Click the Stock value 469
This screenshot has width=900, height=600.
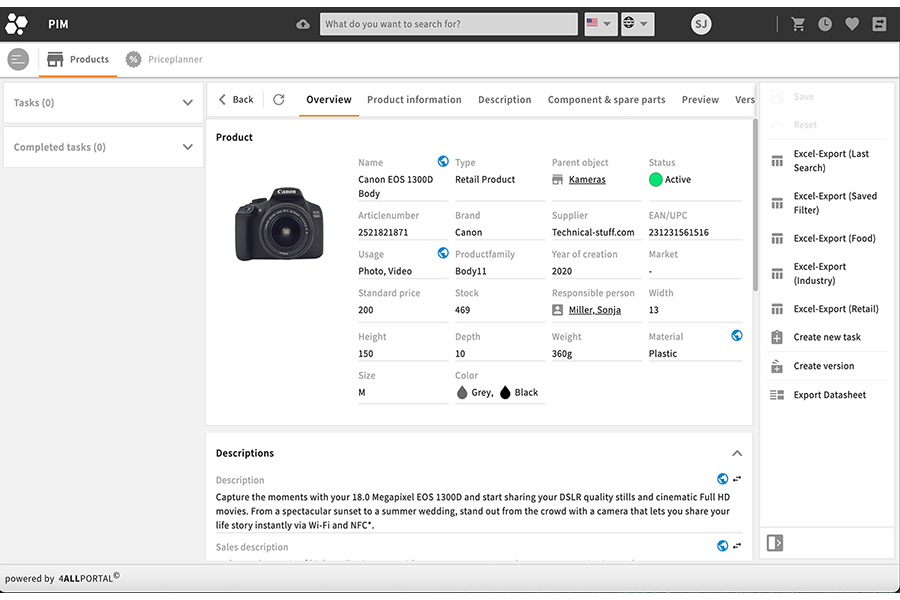click(463, 310)
